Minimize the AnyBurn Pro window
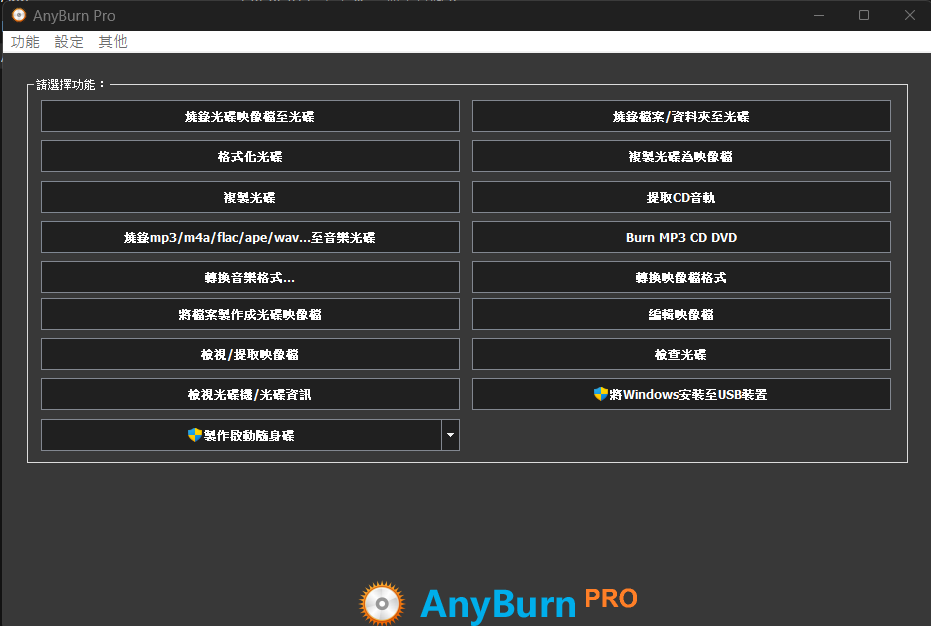931x626 pixels. coord(819,15)
